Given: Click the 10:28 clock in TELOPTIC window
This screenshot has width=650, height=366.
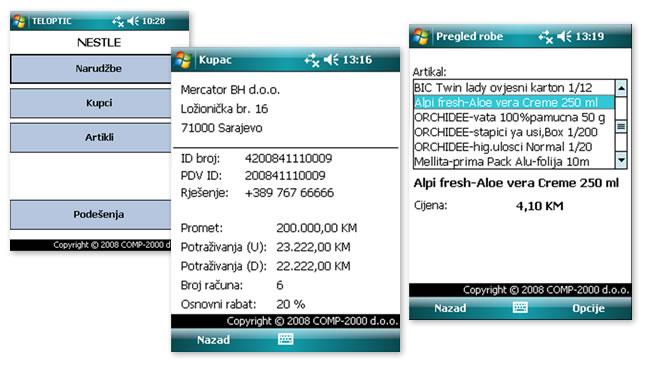Looking at the screenshot, I should [x=153, y=21].
